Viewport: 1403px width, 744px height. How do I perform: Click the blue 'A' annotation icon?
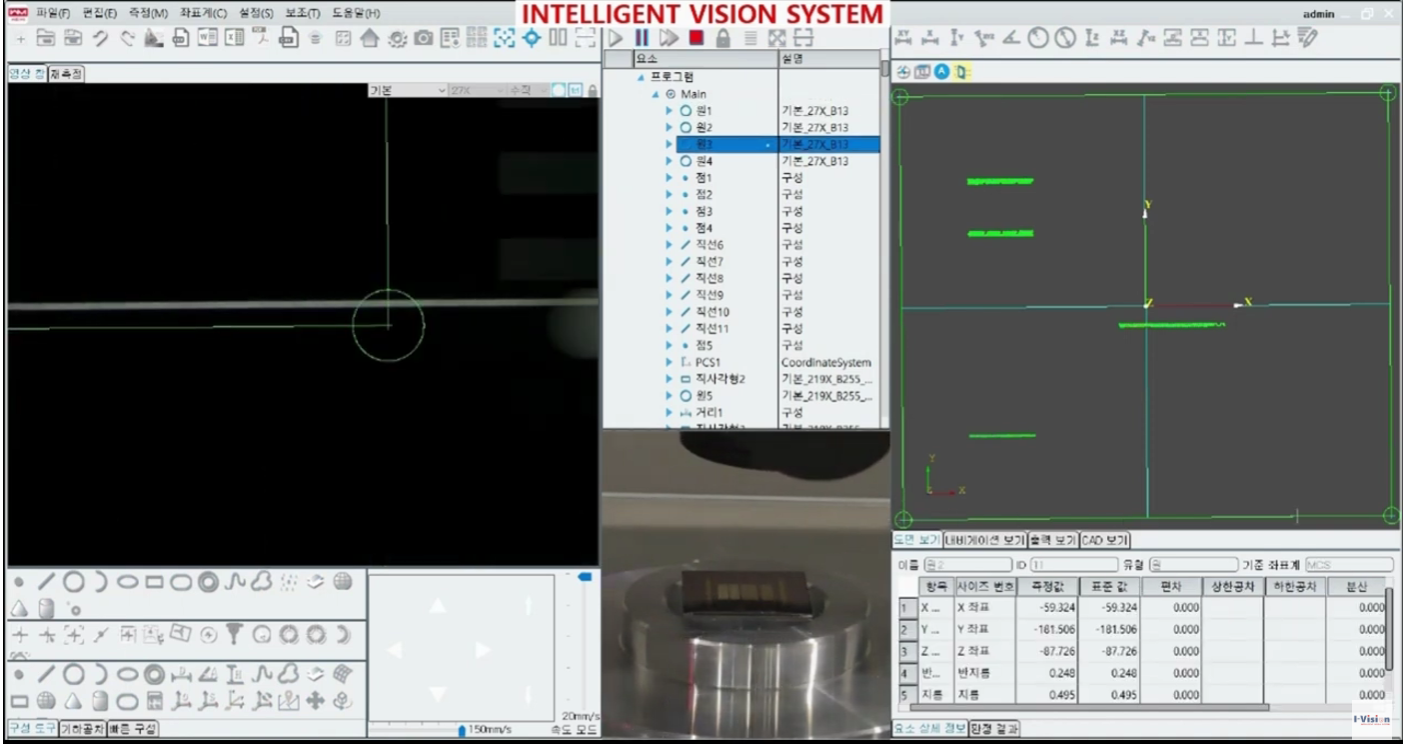[941, 72]
